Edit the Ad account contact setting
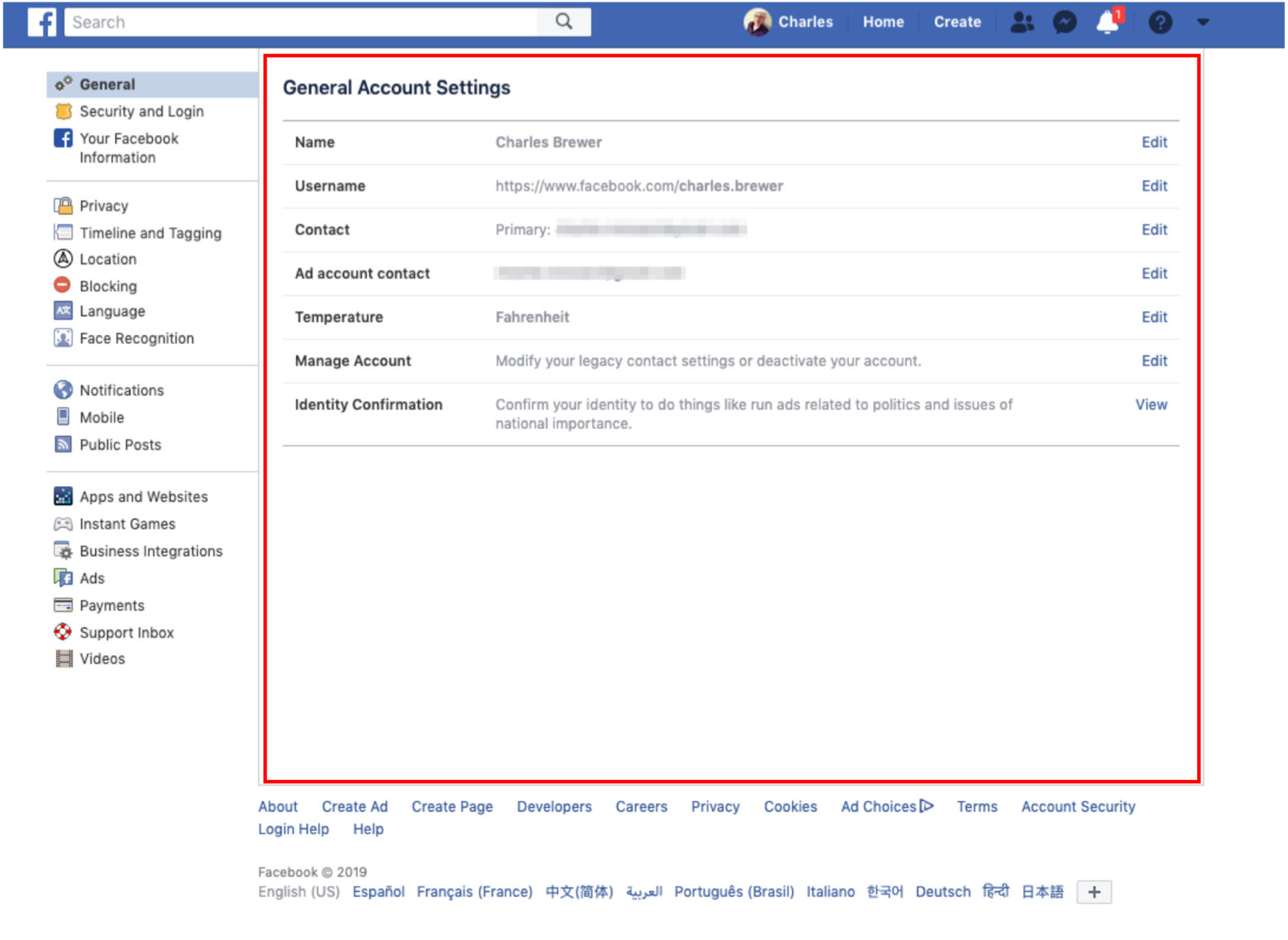The width and height of the screenshot is (1288, 940). click(x=1154, y=274)
